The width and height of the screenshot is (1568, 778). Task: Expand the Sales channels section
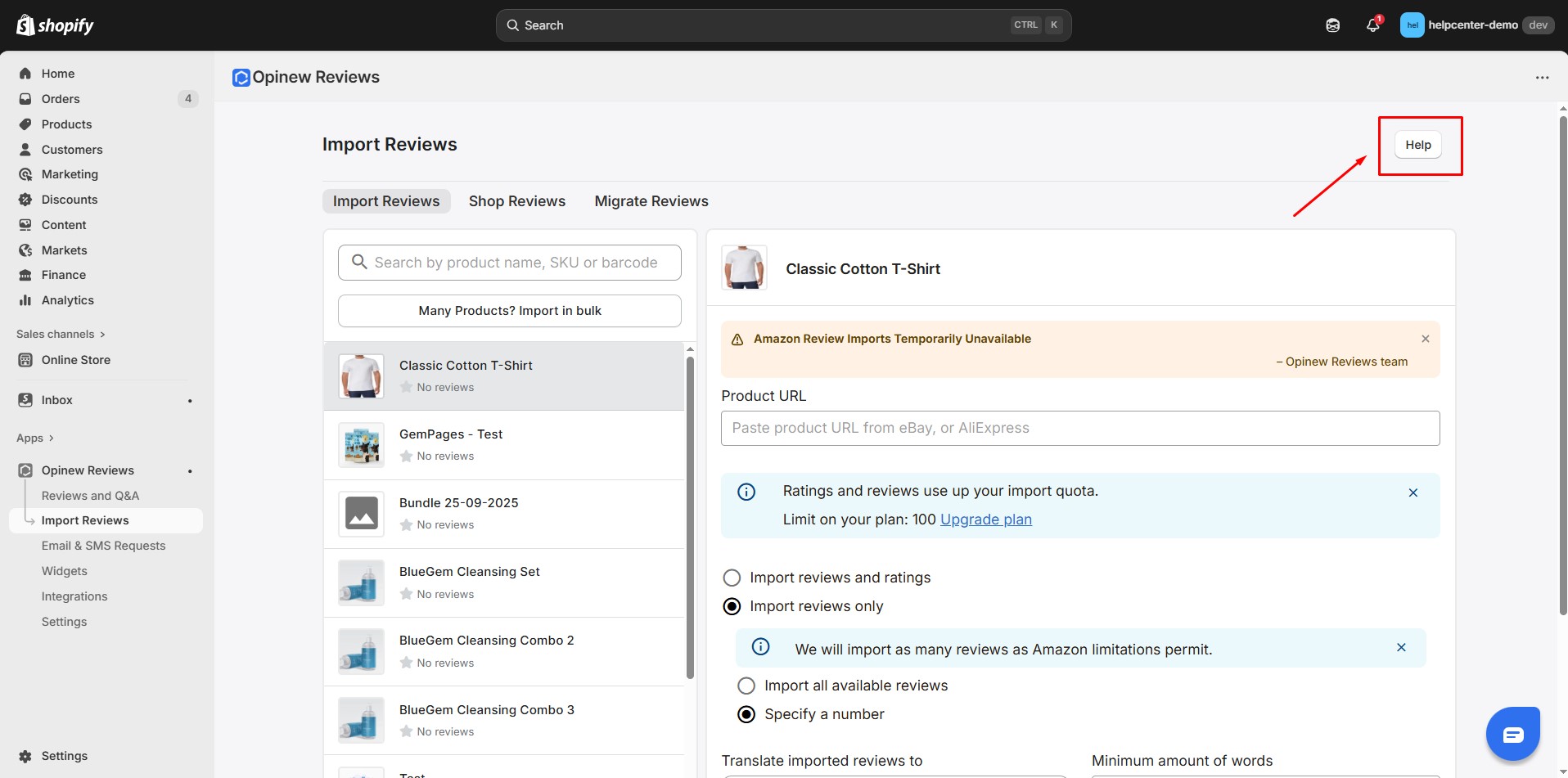(x=61, y=334)
